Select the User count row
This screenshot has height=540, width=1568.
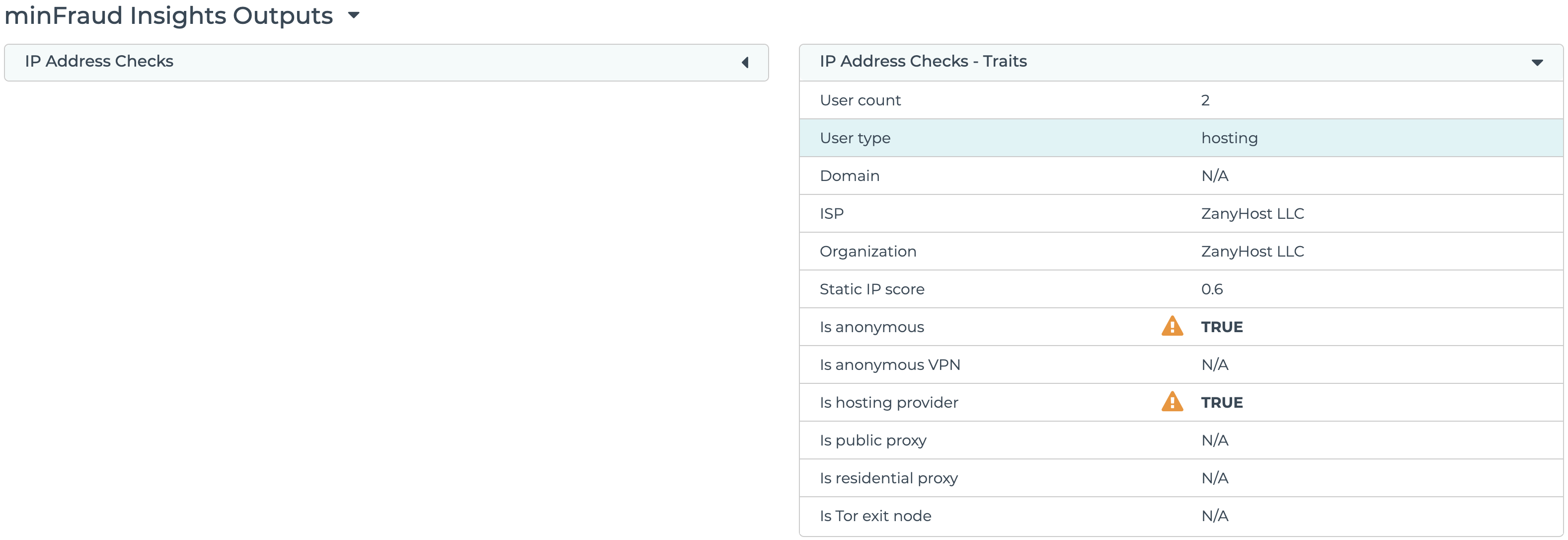point(1181,100)
